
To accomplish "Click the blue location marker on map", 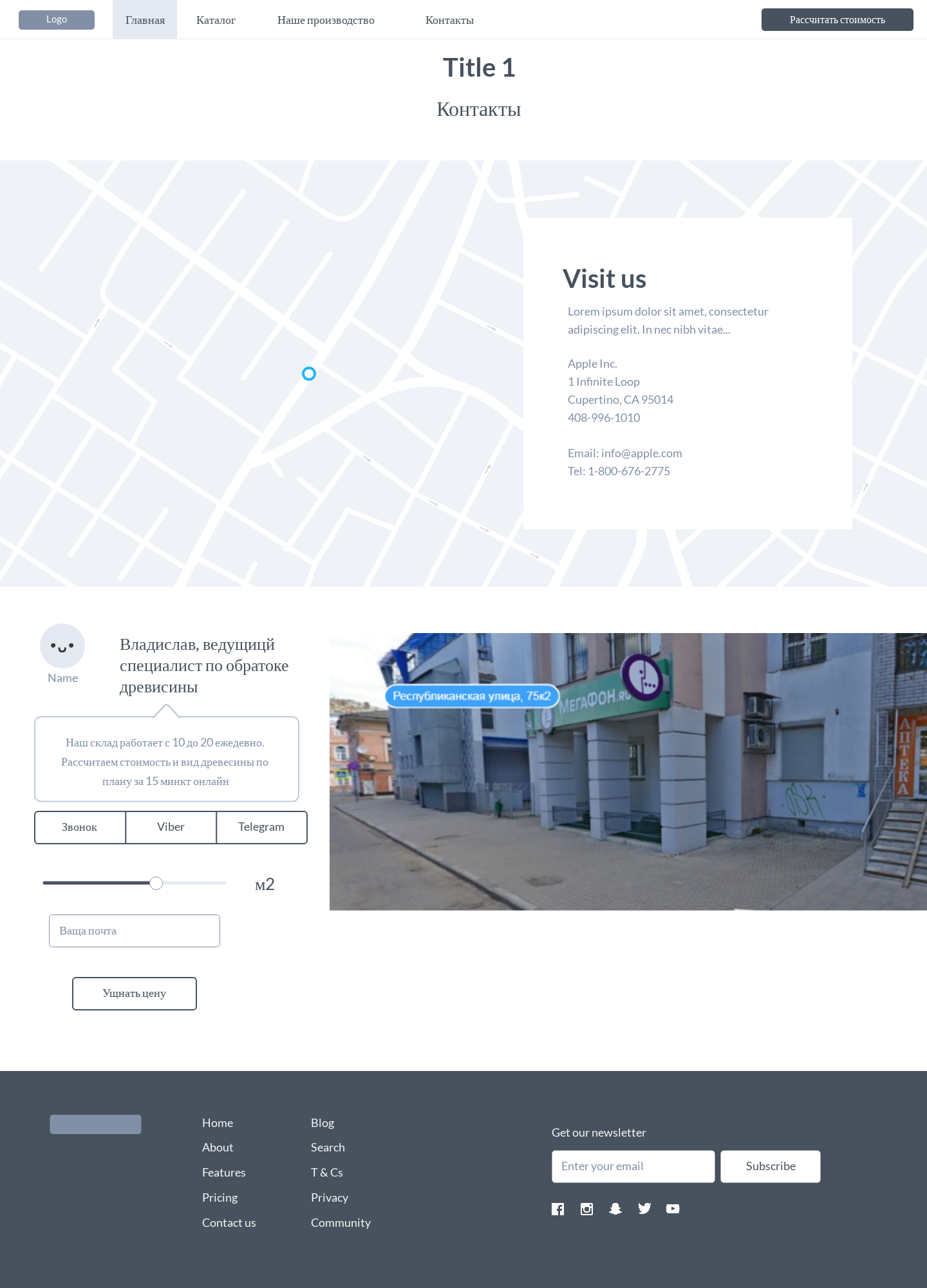I will [309, 374].
